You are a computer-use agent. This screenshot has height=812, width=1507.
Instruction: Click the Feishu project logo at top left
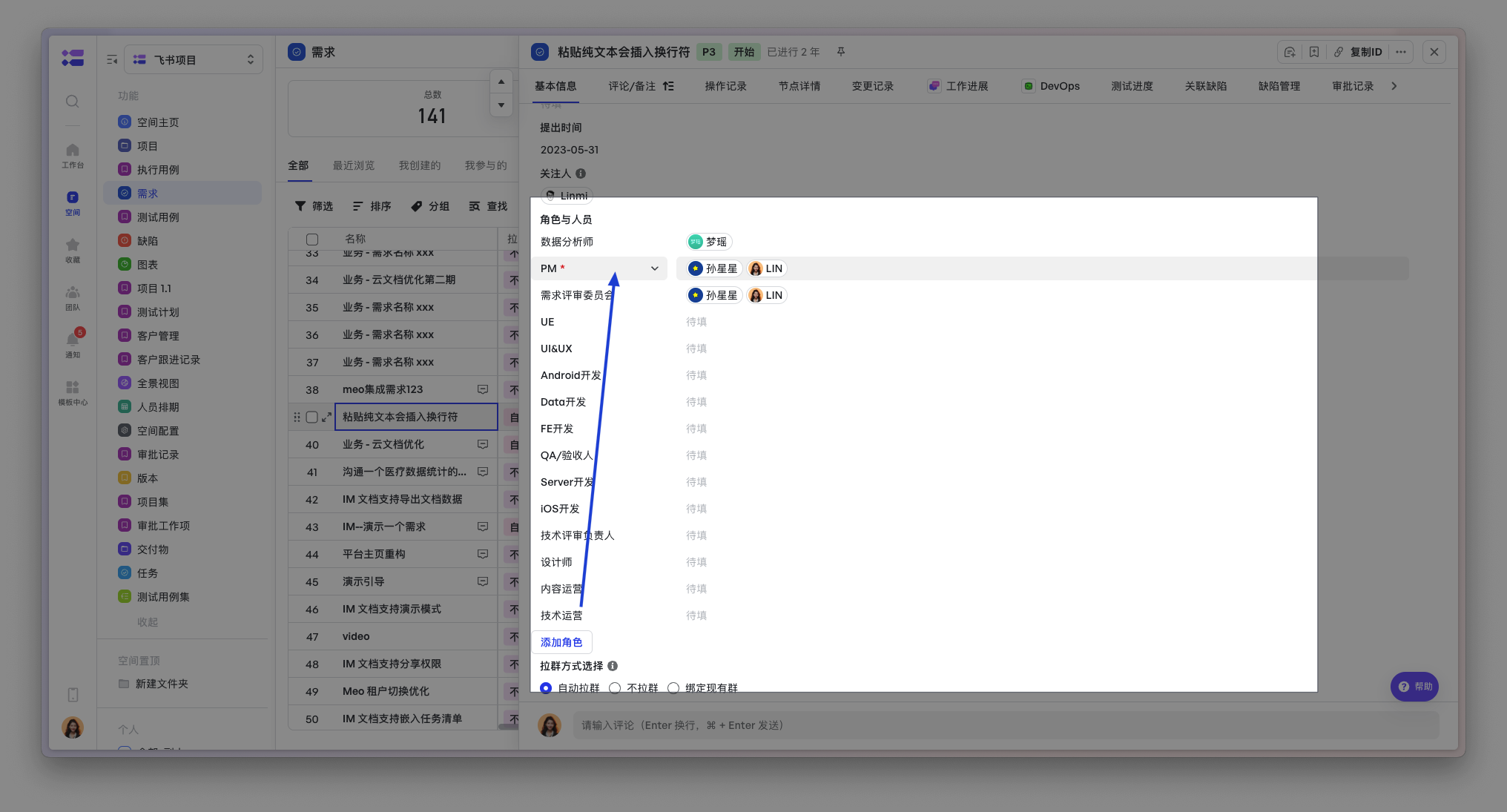(x=73, y=57)
